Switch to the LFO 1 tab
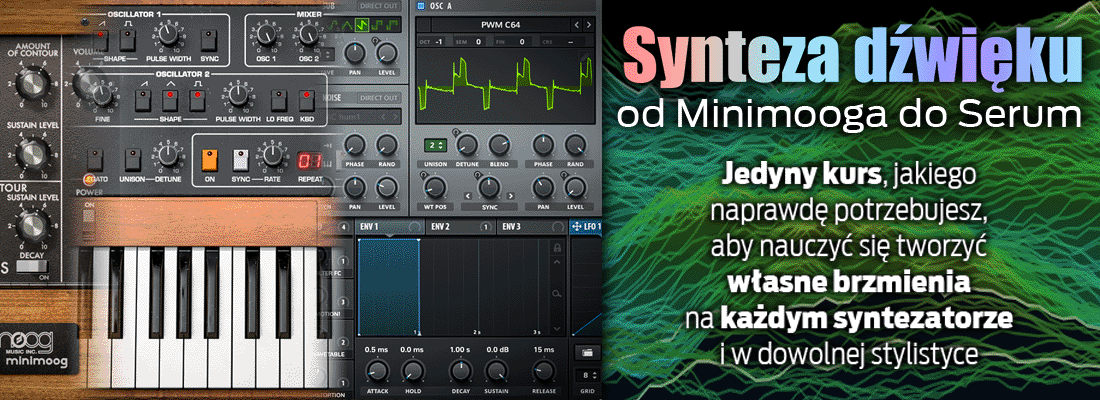Screen dimensions: 1100x400 [x=586, y=227]
